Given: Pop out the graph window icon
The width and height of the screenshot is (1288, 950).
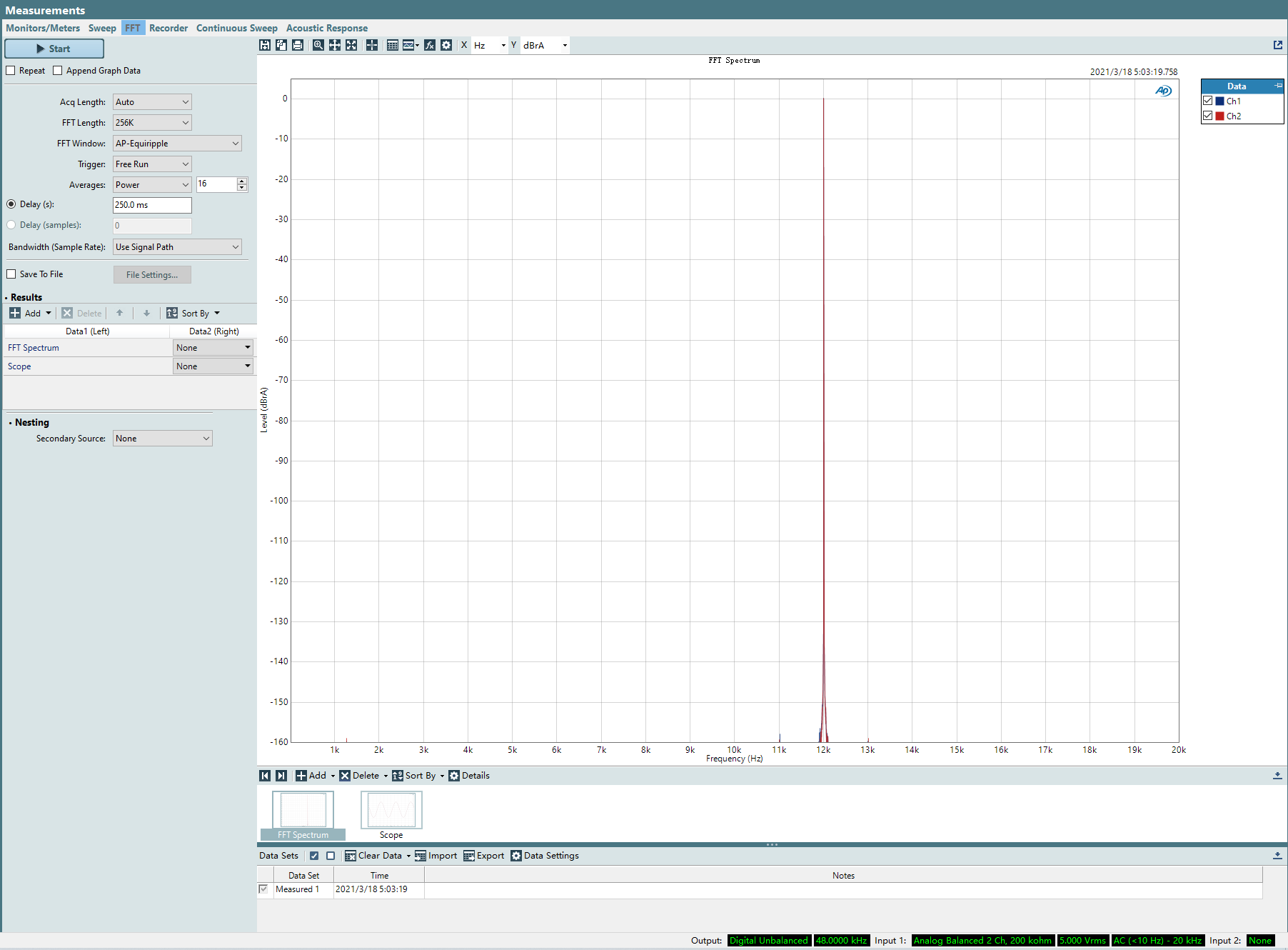Looking at the screenshot, I should (x=1278, y=45).
